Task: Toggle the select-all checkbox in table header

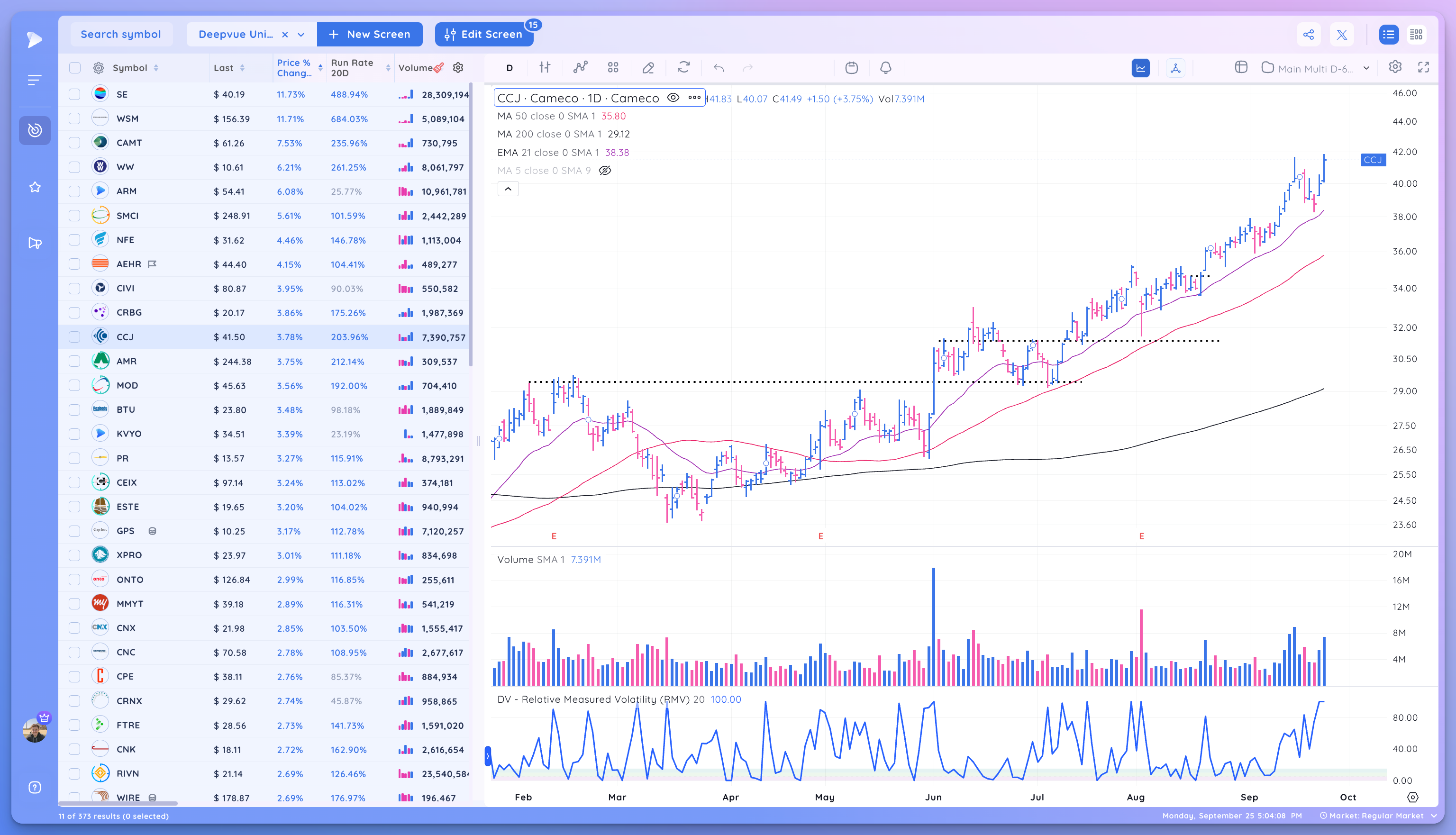Action: pos(74,68)
